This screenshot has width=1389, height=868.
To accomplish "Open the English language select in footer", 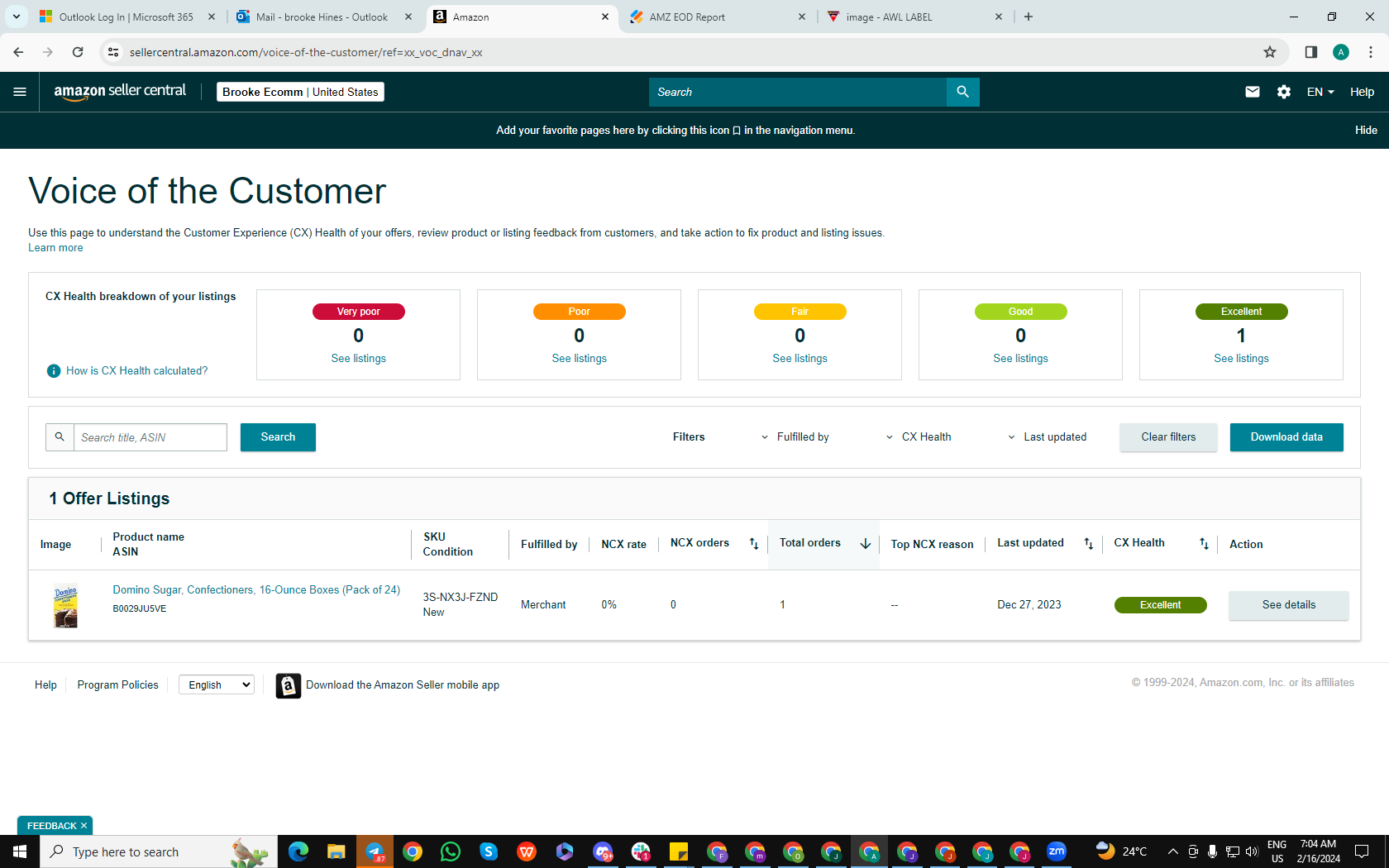I will [217, 684].
